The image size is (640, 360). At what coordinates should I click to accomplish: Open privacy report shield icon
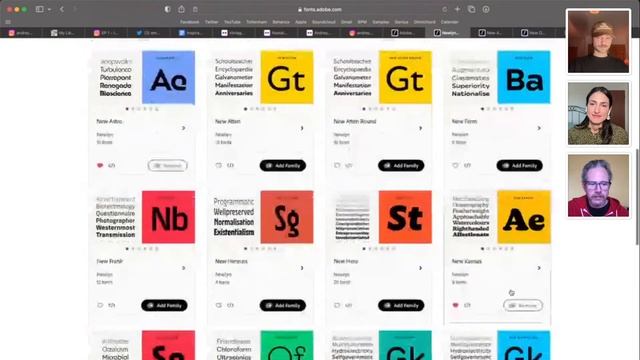(167, 9)
